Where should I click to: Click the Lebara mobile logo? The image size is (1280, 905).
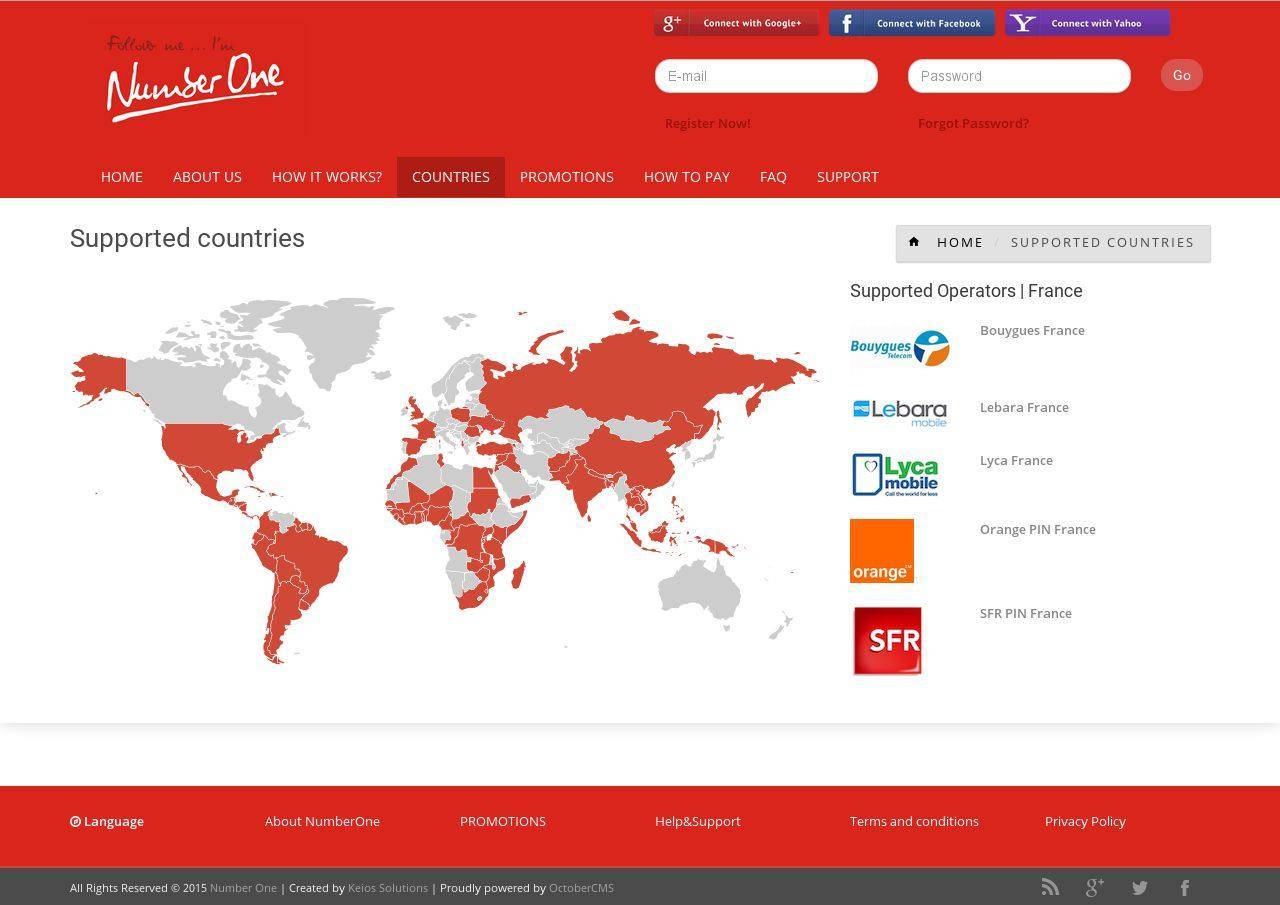point(899,413)
